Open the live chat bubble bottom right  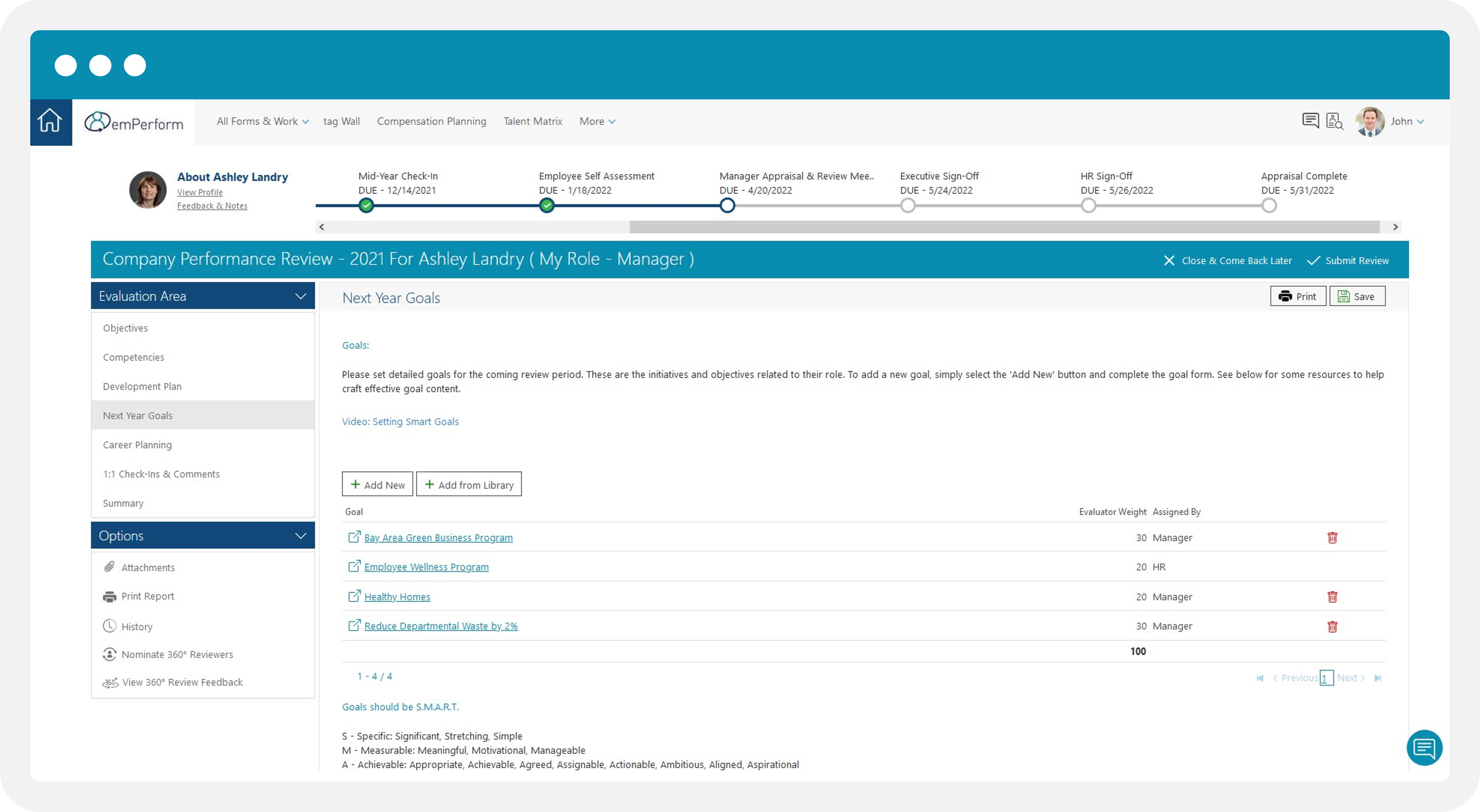[x=1424, y=747]
